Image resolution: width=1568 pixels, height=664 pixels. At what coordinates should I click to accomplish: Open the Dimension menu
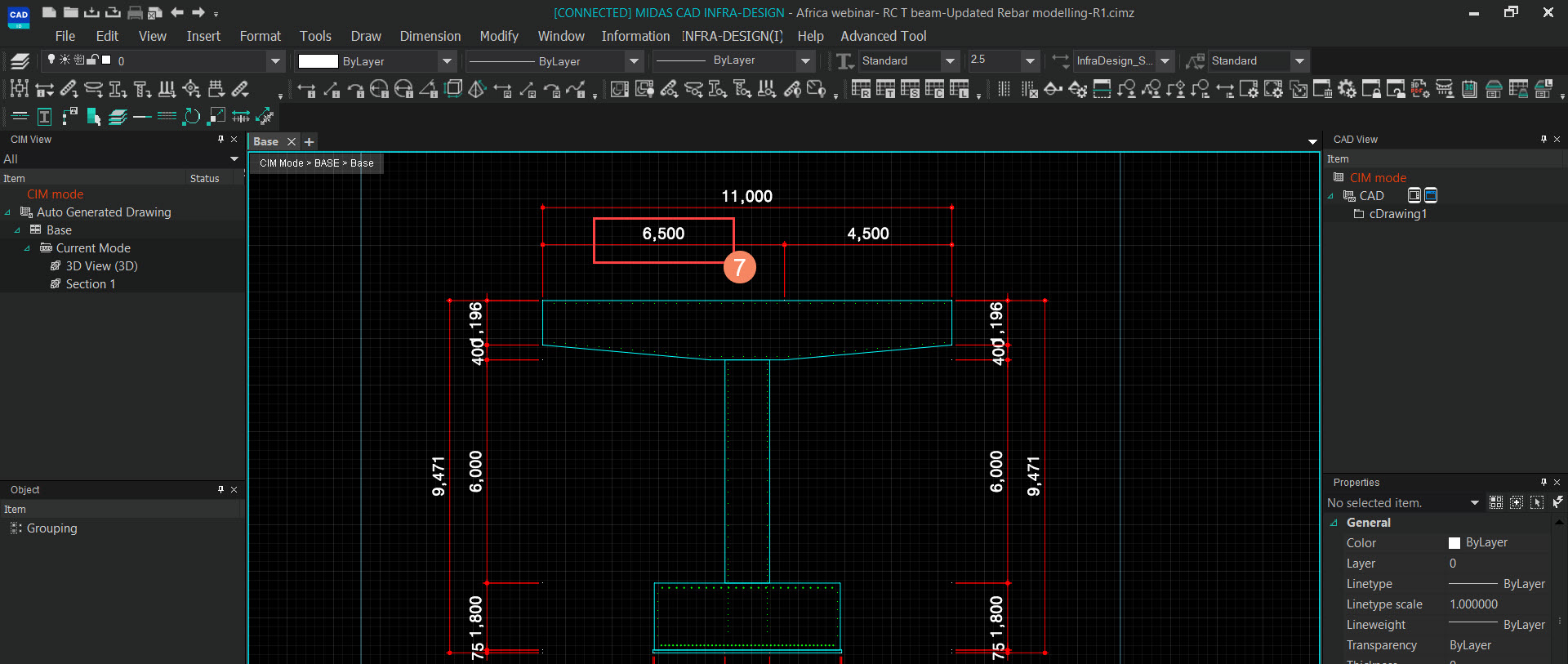(x=430, y=36)
